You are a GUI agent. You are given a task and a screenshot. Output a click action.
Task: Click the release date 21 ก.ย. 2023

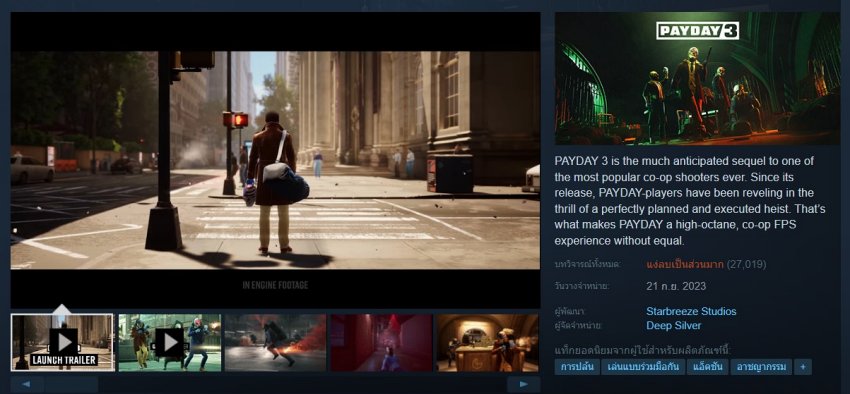677,286
